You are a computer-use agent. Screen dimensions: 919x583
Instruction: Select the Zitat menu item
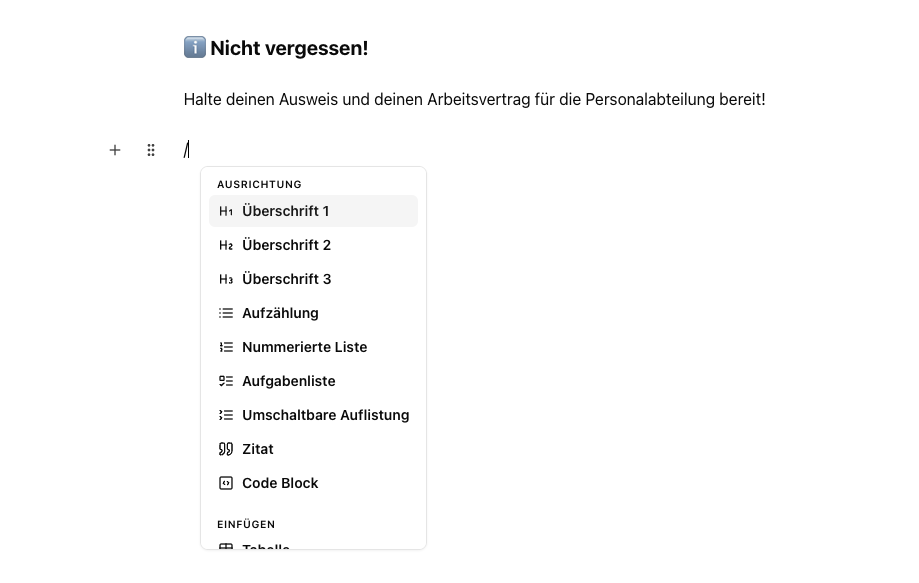[314, 449]
